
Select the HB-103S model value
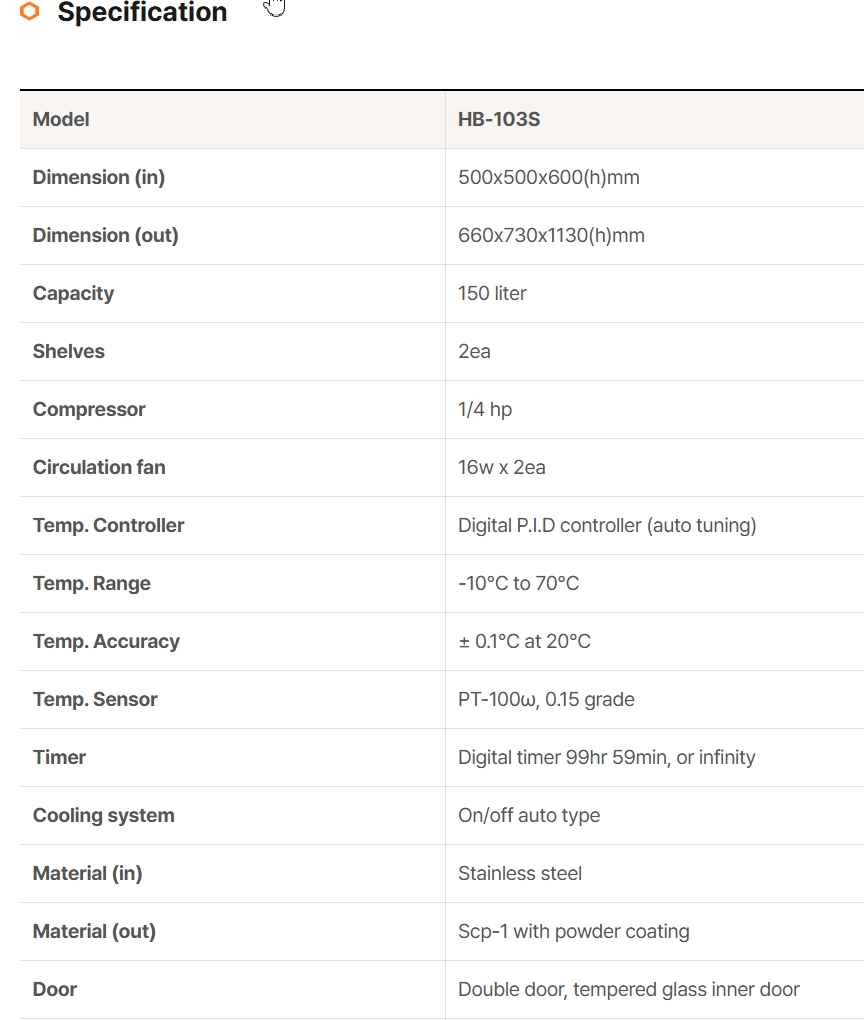tap(499, 119)
